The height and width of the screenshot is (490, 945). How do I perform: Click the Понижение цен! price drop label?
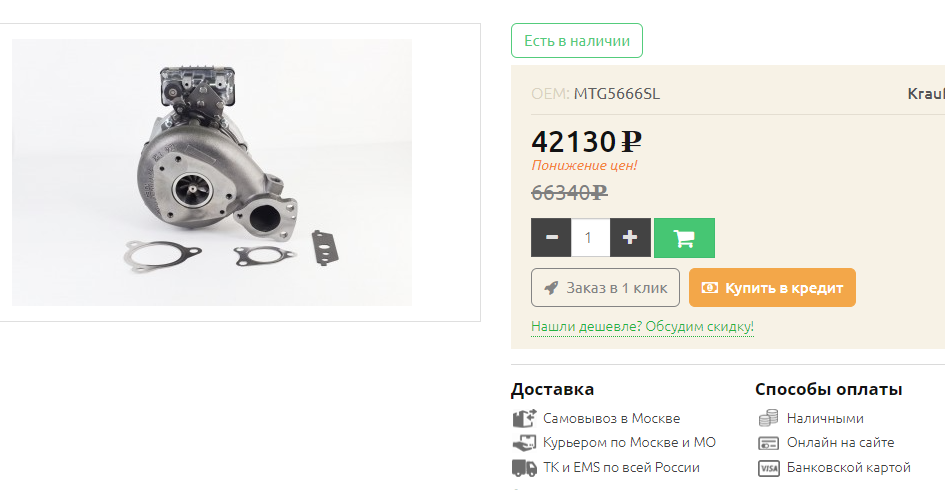(x=584, y=165)
